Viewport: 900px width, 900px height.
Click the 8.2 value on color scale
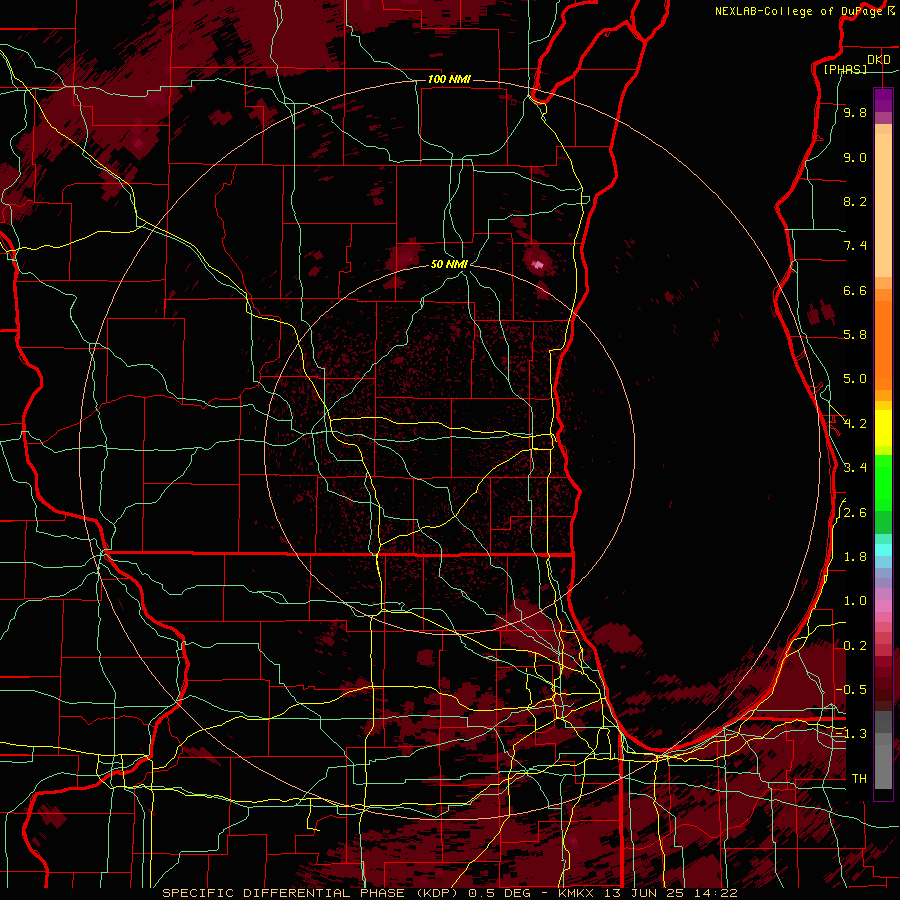coord(855,201)
